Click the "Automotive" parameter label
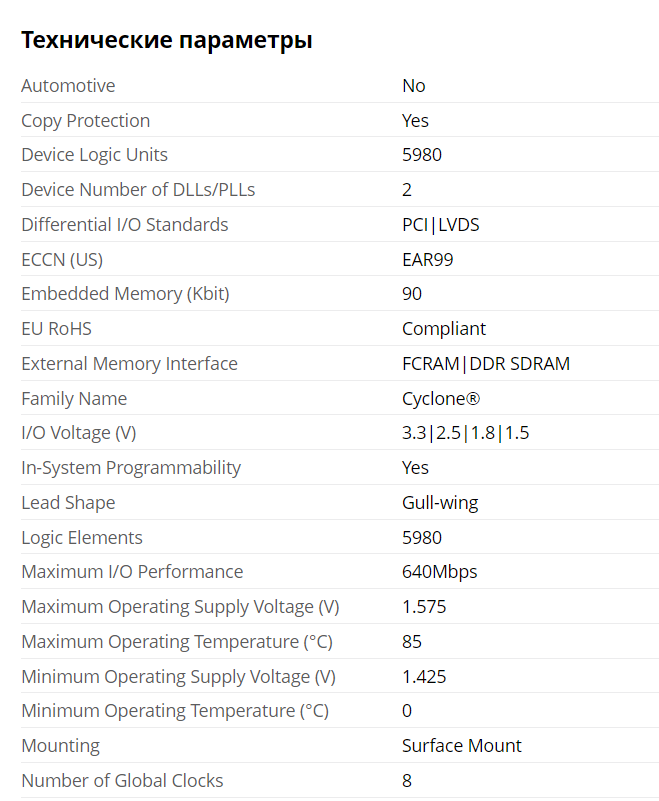 pos(68,86)
